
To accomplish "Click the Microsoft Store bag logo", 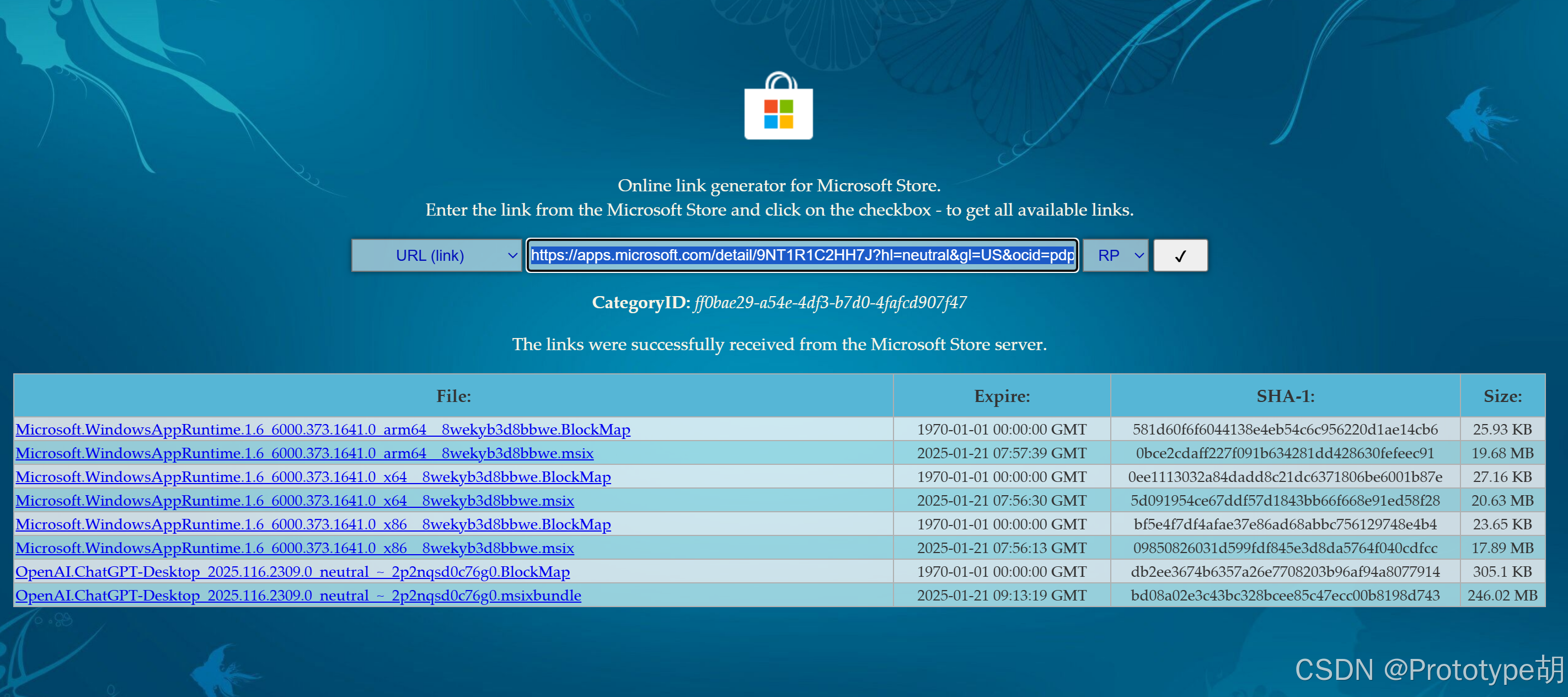I will pos(779,106).
